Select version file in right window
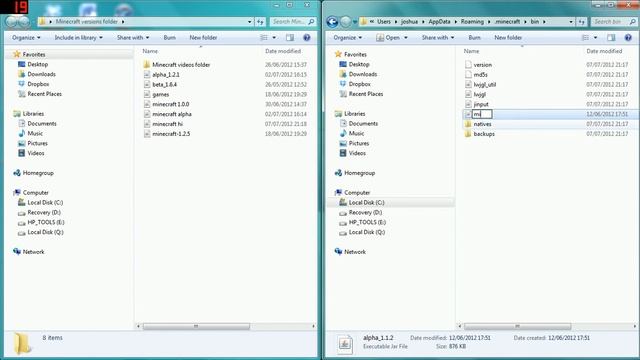640x360 pixels. click(x=482, y=64)
